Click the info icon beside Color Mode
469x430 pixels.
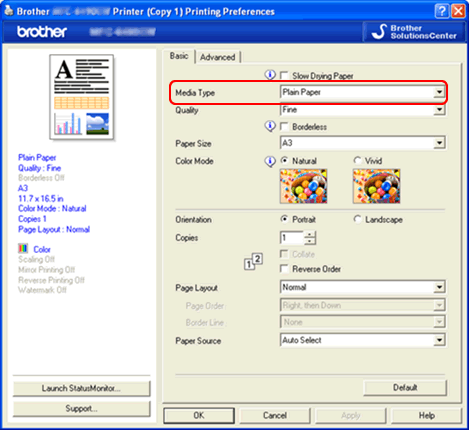pyautogui.click(x=270, y=161)
